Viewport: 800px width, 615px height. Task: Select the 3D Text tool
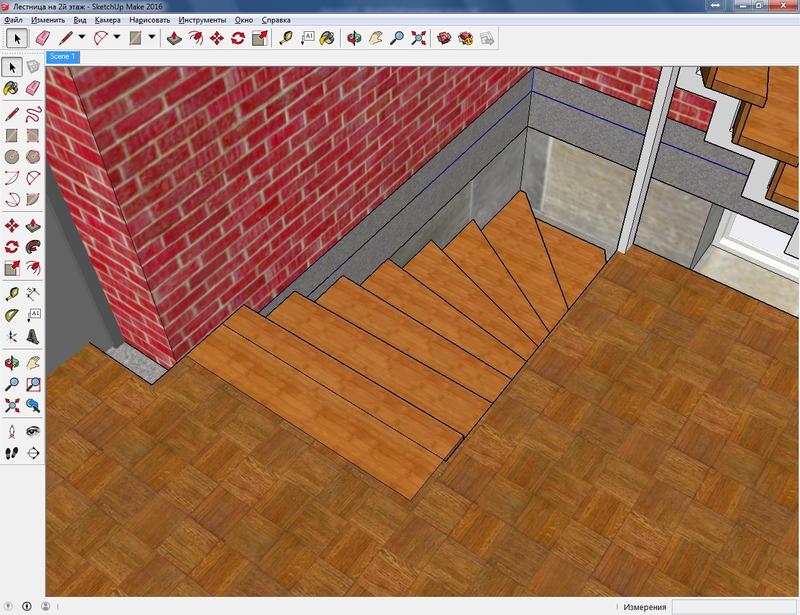tap(33, 336)
